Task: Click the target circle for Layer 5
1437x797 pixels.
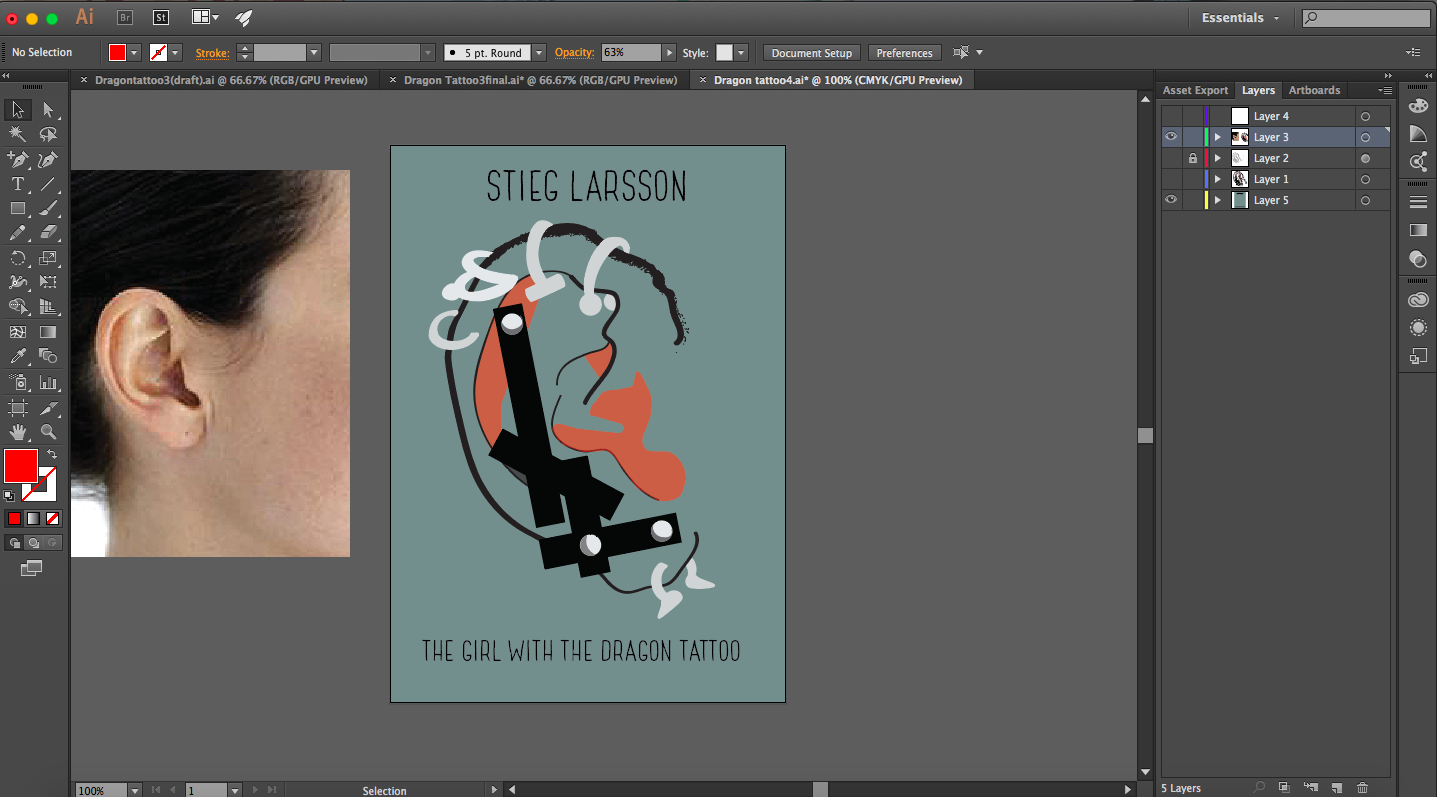Action: pyautogui.click(x=1365, y=200)
